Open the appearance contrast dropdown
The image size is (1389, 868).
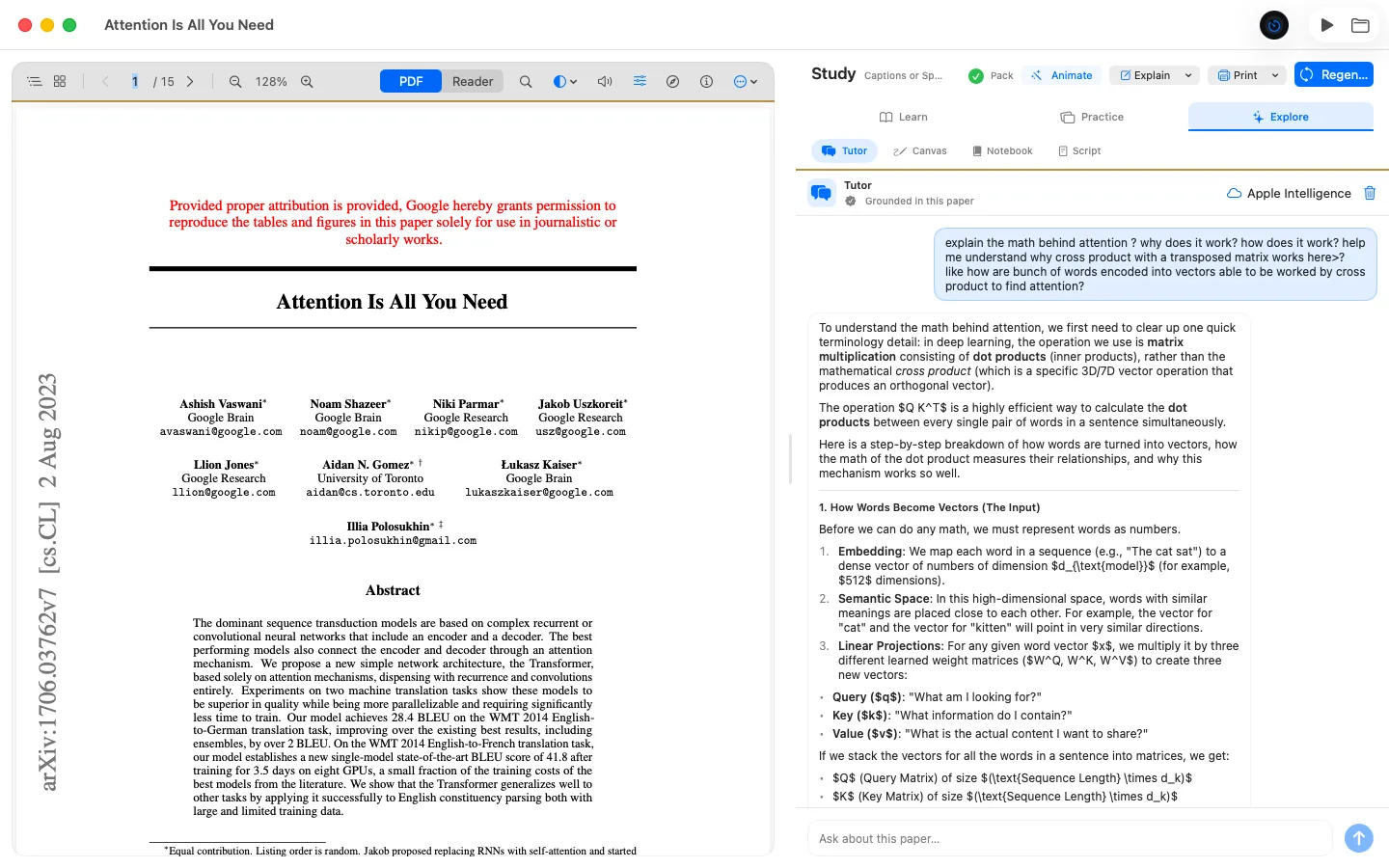pos(565,82)
